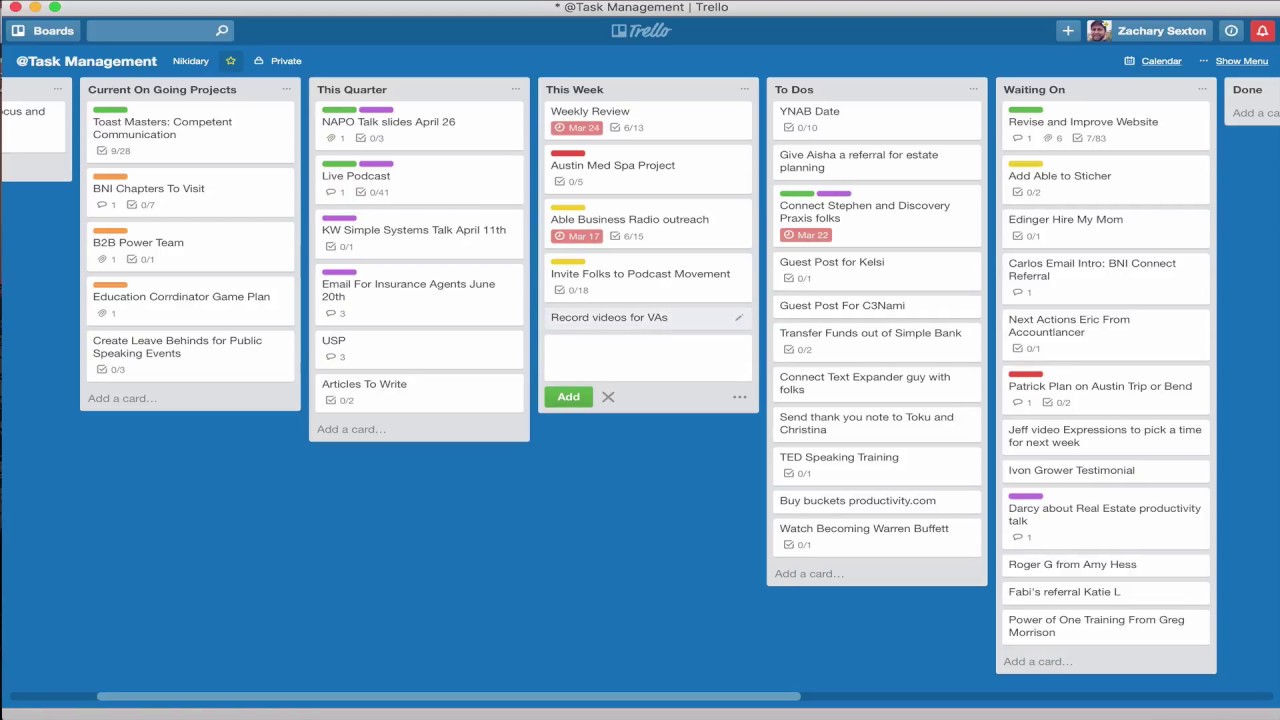Click the Trello logo in header

(641, 31)
